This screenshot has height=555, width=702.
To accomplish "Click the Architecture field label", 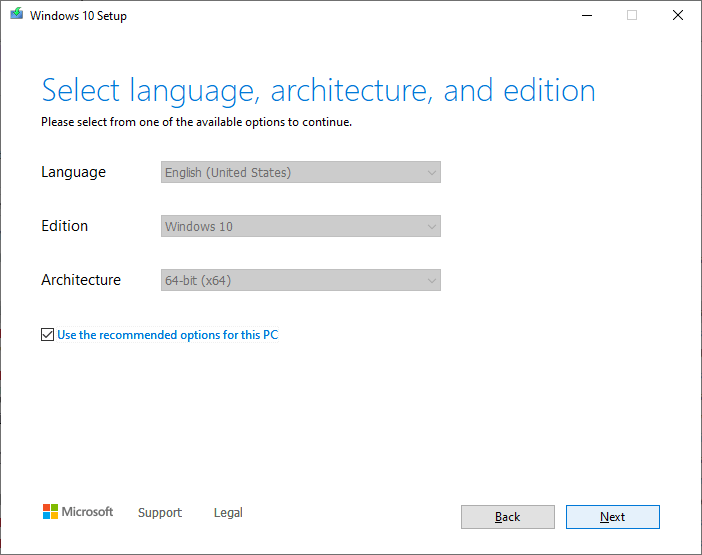I will coord(81,280).
